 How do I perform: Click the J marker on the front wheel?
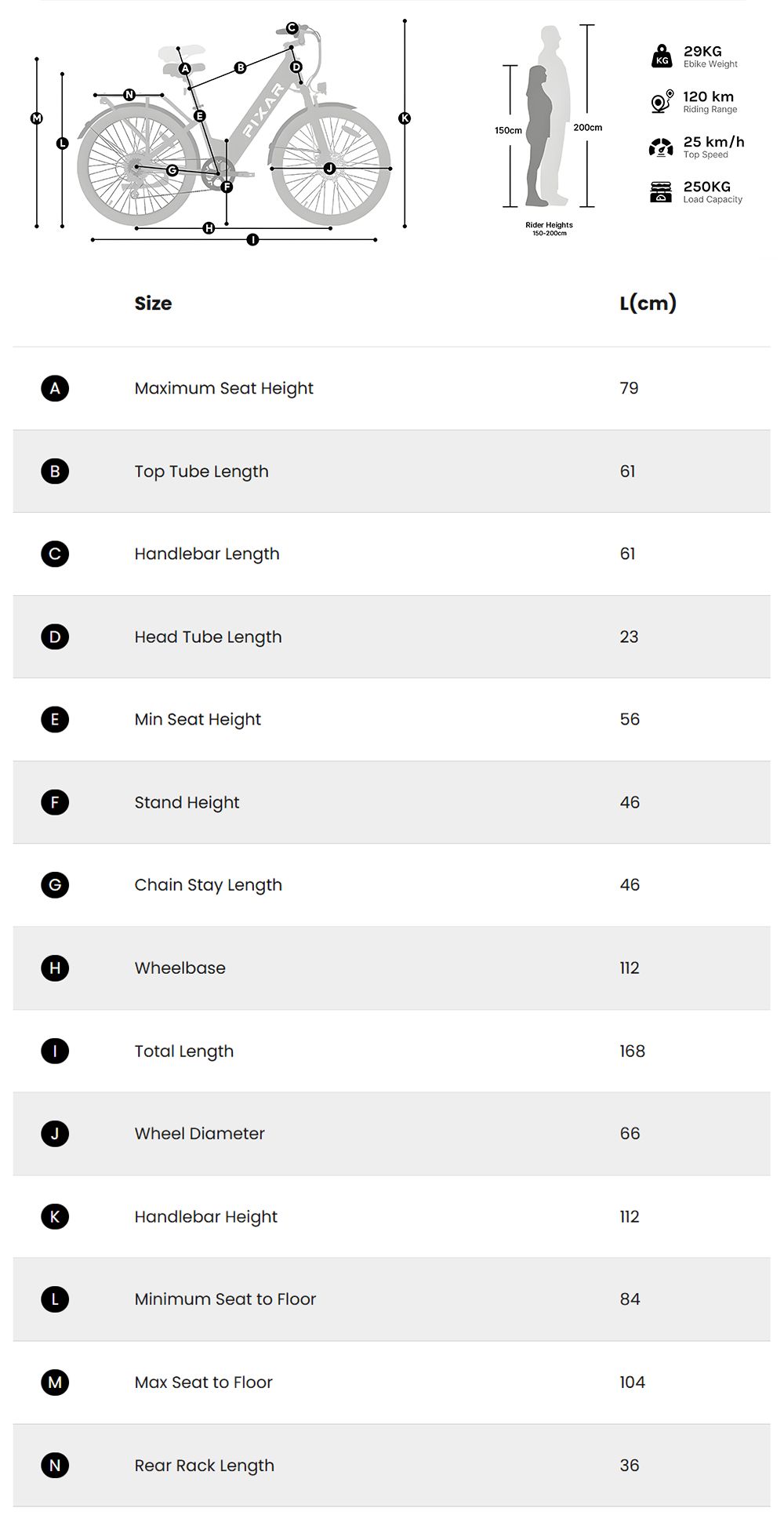click(x=329, y=169)
